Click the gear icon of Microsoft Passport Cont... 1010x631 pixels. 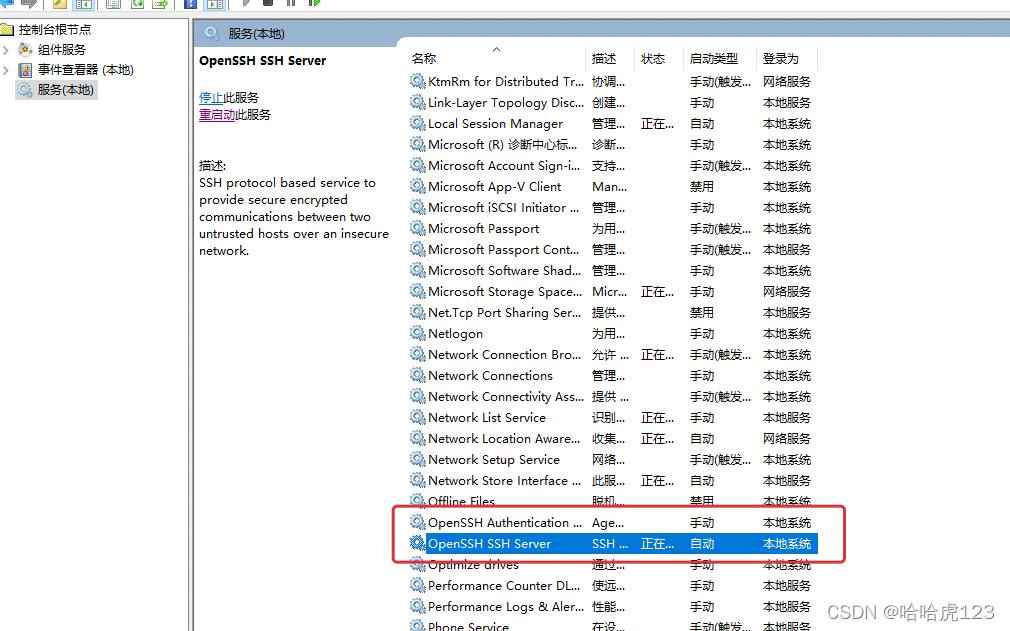tap(417, 249)
